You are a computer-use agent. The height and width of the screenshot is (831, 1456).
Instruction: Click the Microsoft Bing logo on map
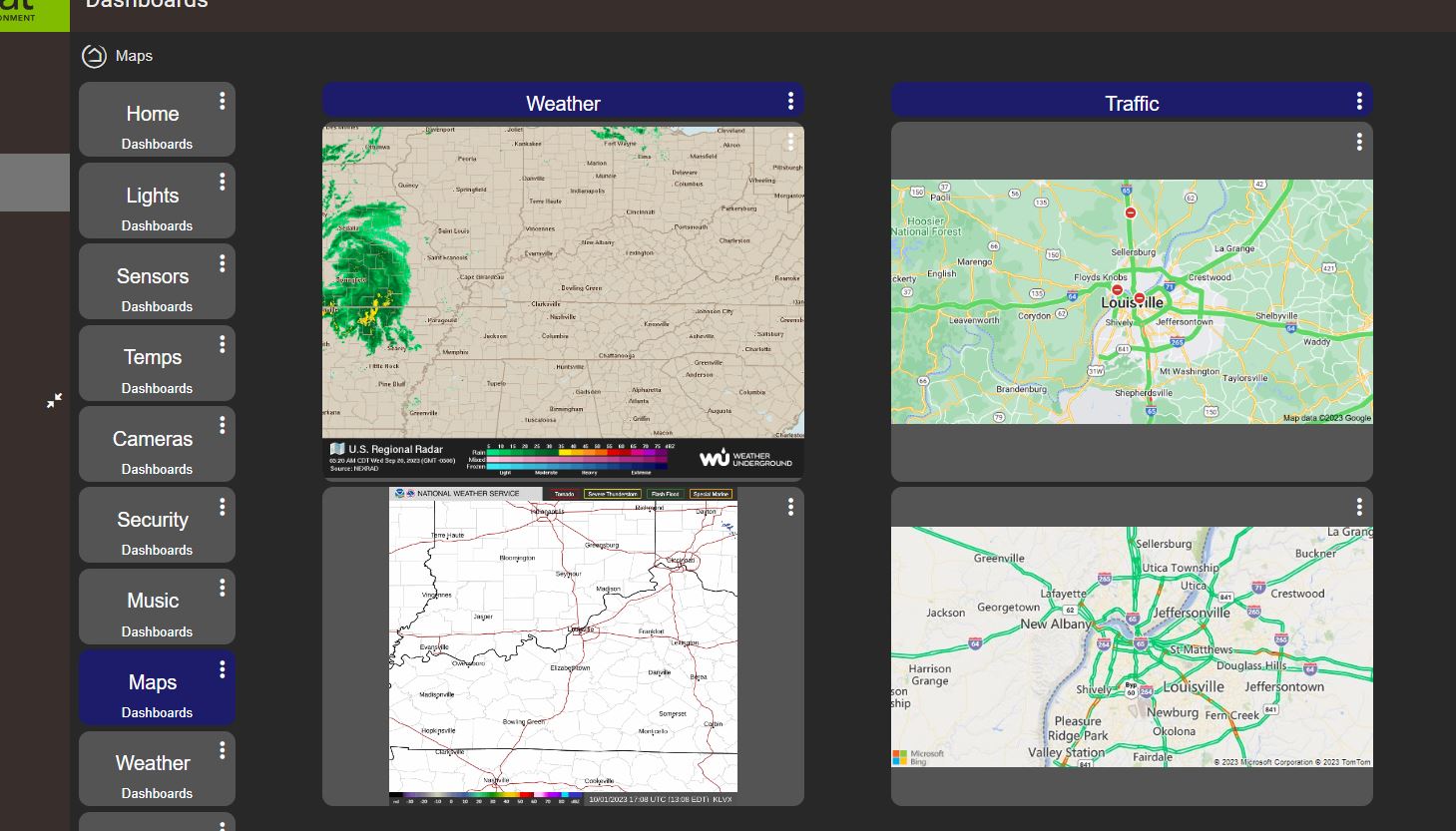click(x=919, y=757)
